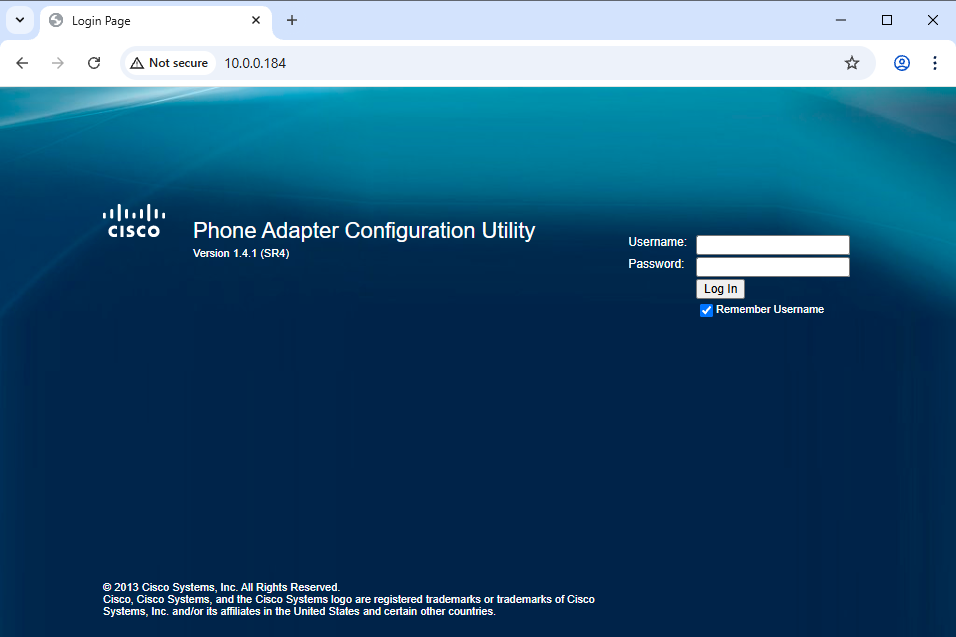Viewport: 956px width, 637px height.
Task: Click the Log In button
Action: pyautogui.click(x=720, y=289)
